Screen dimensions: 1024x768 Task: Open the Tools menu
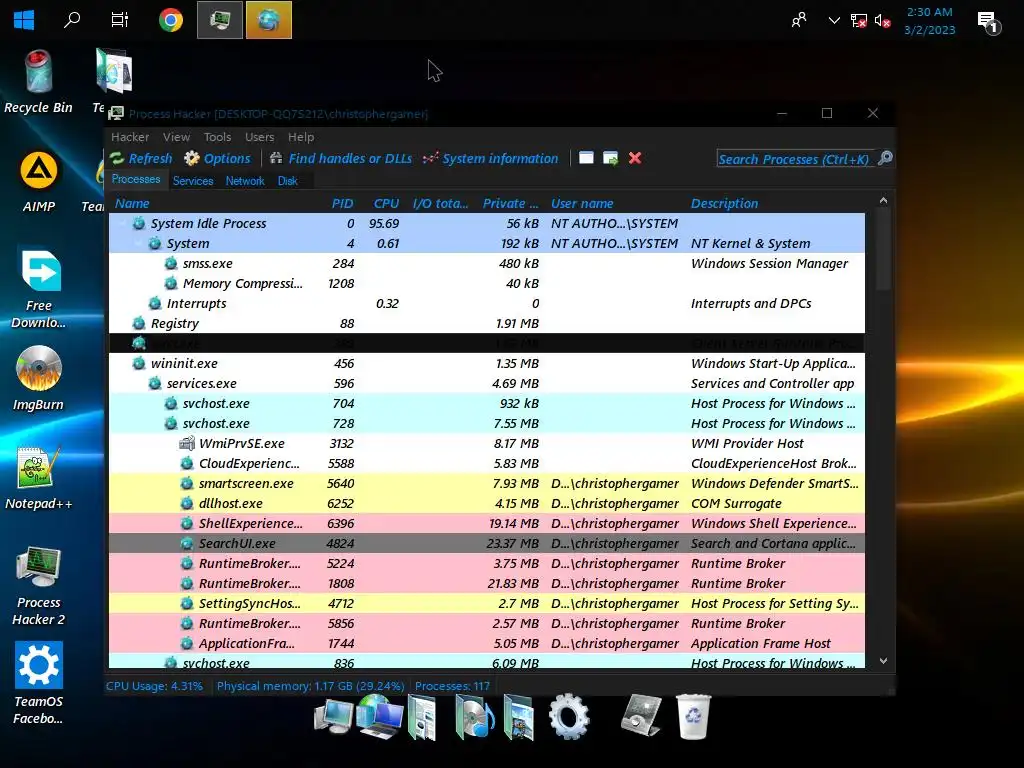pos(217,137)
